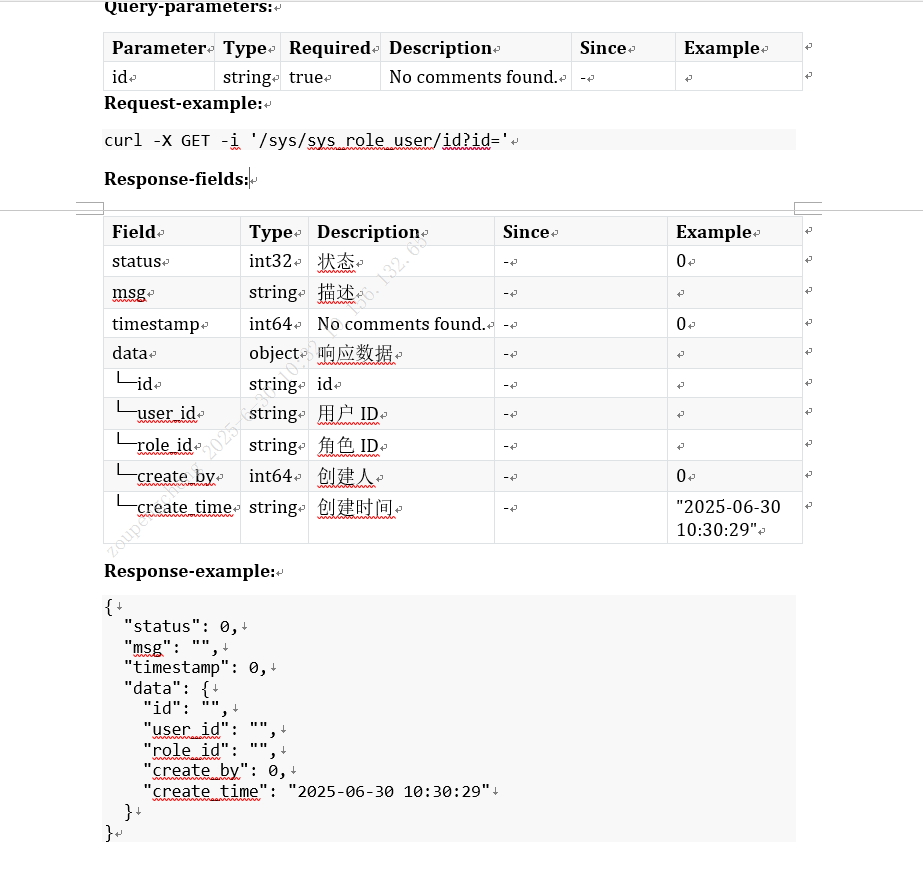Click the "角色 ID" description cell
The width and height of the screenshot is (923, 872).
tap(348, 445)
